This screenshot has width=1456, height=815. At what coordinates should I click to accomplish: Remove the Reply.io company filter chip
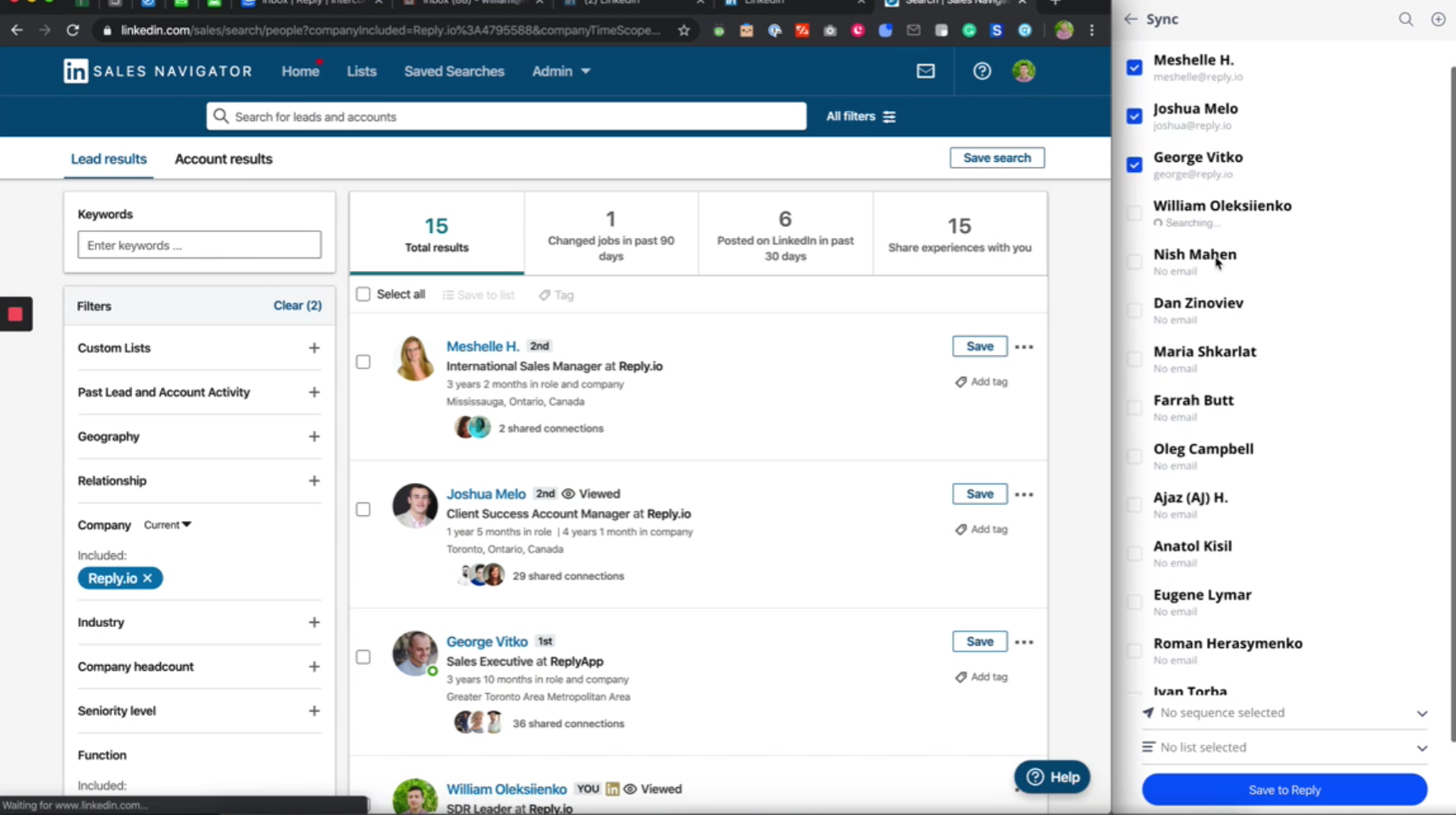147,578
